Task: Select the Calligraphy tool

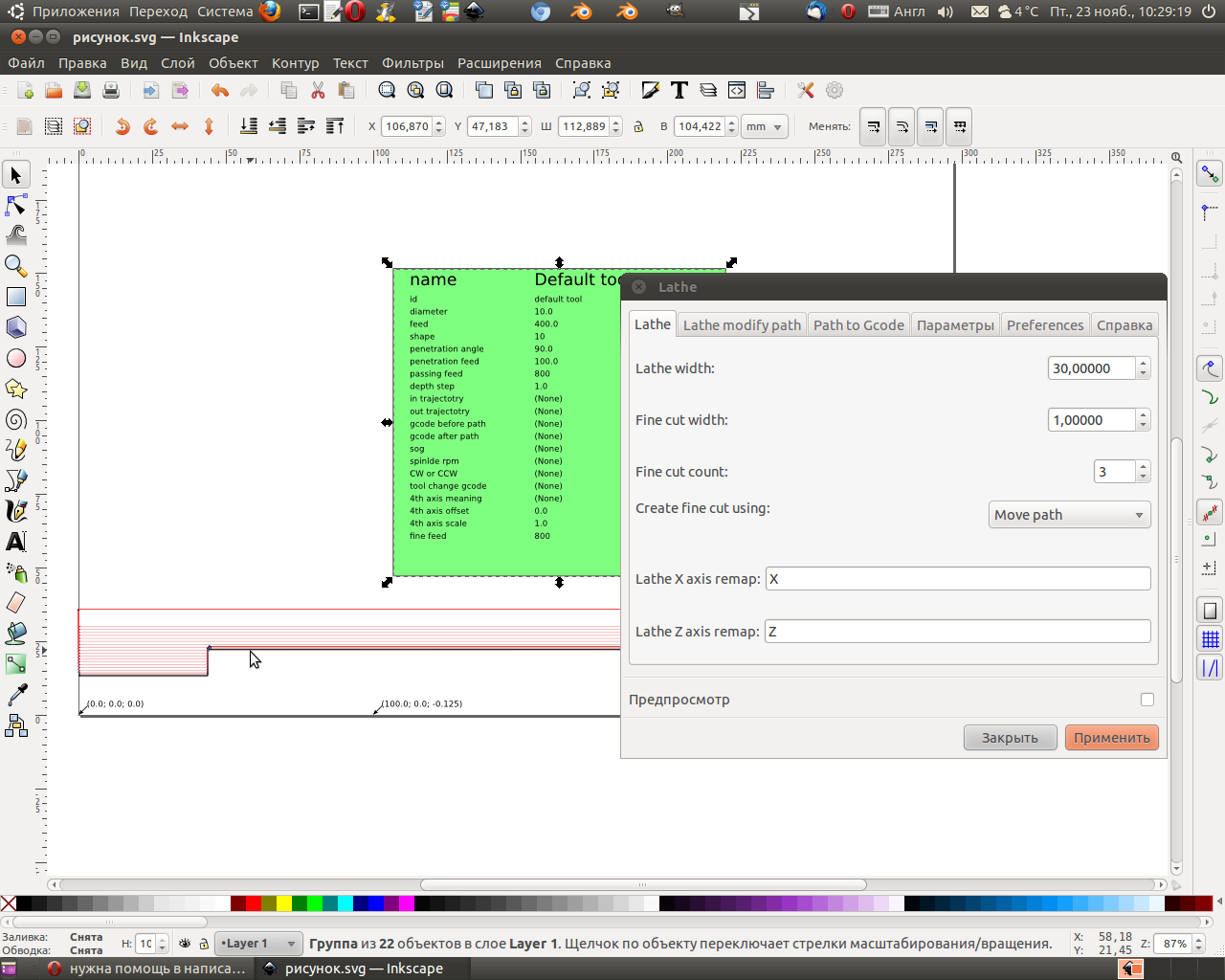Action: [16, 511]
